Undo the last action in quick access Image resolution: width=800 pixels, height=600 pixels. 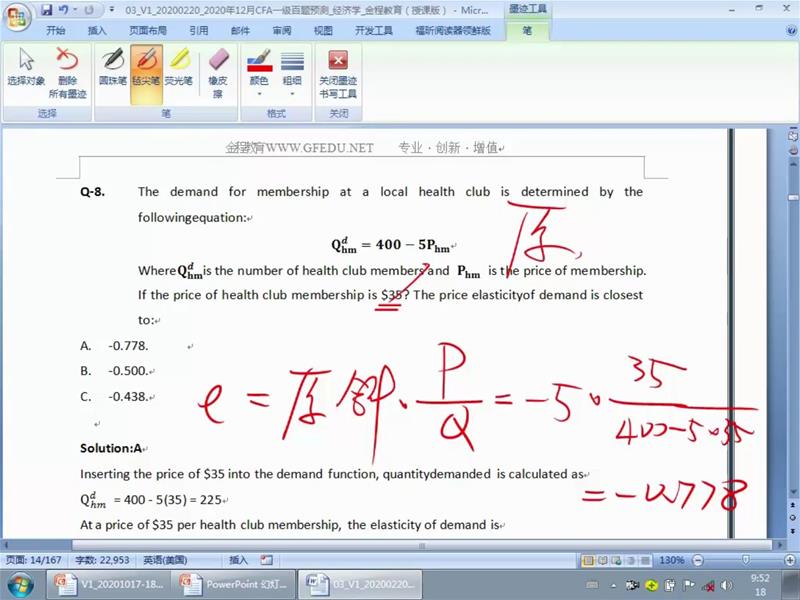tap(64, 10)
